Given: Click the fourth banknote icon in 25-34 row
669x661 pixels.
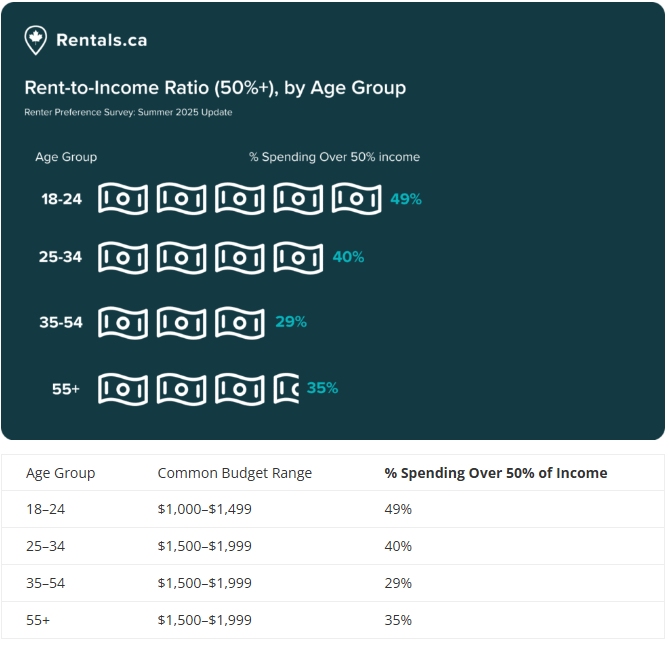Looking at the screenshot, I should pos(298,258).
